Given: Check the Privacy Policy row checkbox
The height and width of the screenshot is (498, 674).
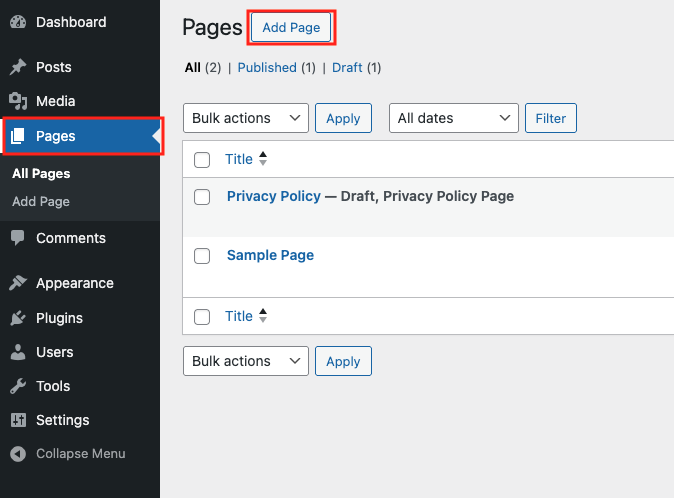Looking at the screenshot, I should [x=202, y=197].
